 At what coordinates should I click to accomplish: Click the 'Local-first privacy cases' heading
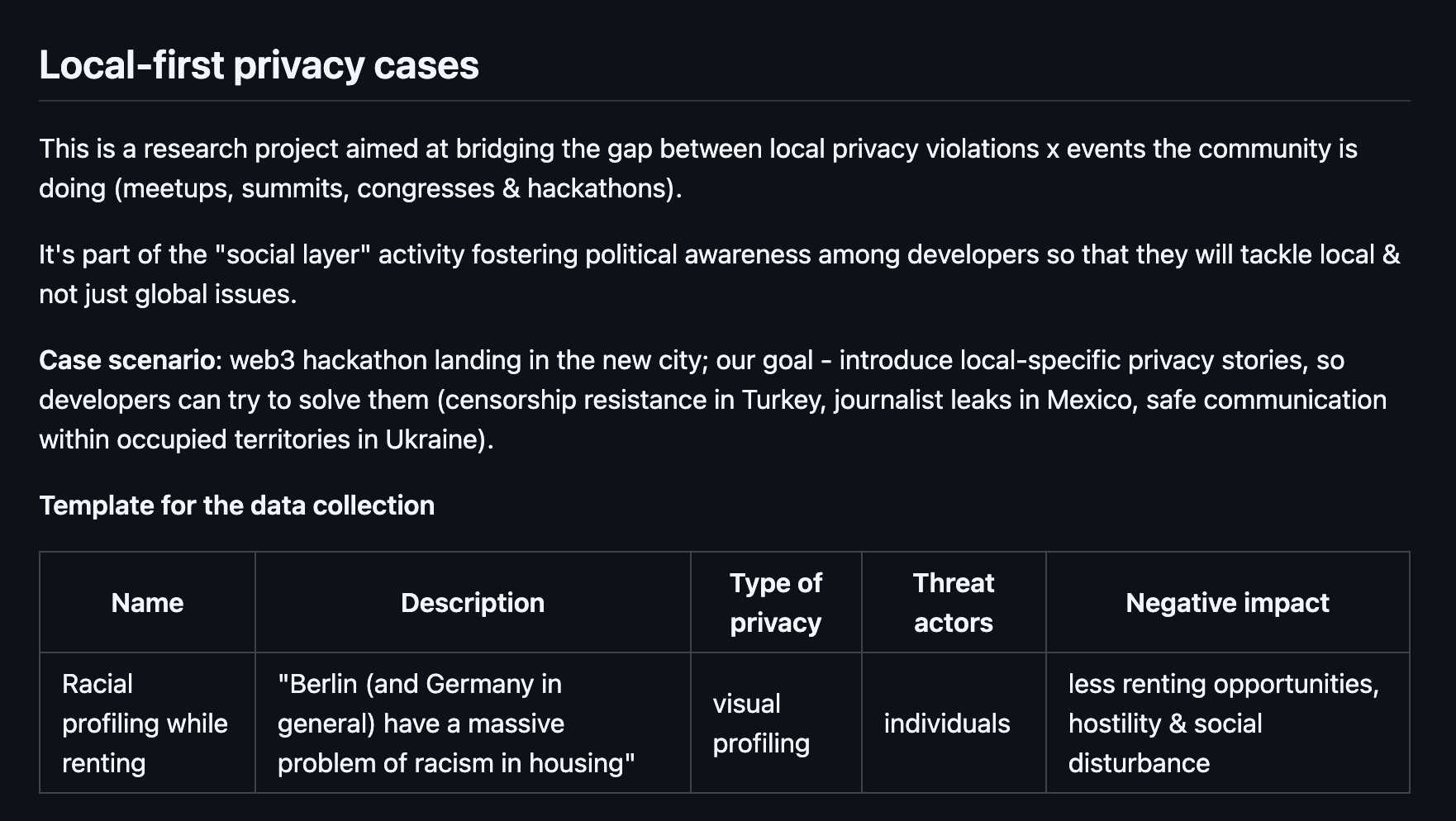(259, 65)
